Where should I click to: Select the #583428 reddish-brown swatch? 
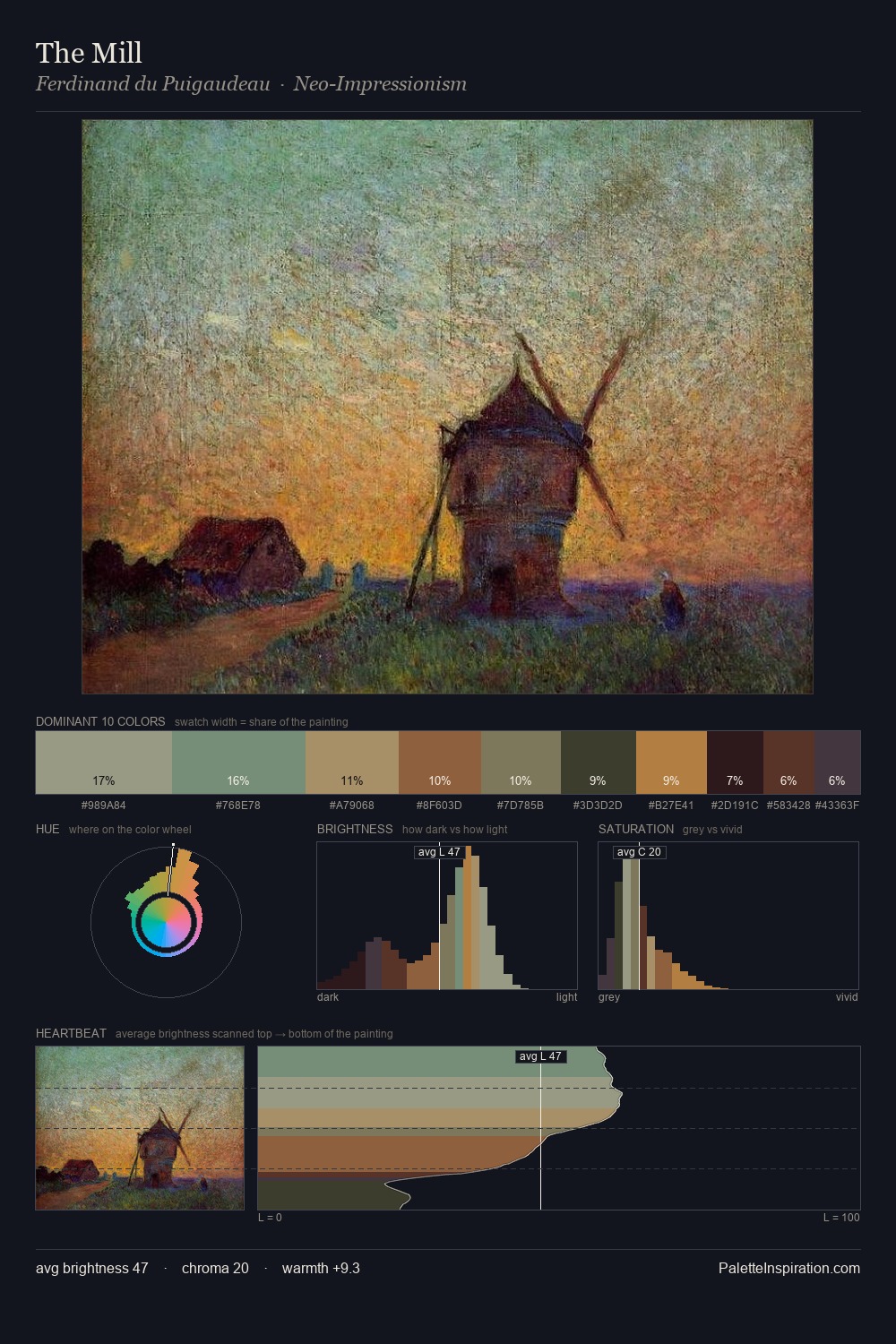point(788,762)
